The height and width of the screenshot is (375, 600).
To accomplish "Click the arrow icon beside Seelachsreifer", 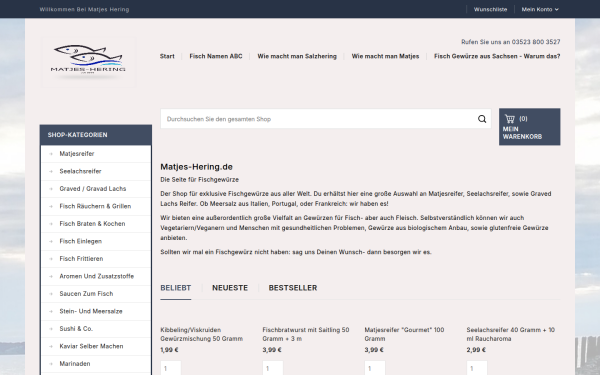I will (x=51, y=171).
